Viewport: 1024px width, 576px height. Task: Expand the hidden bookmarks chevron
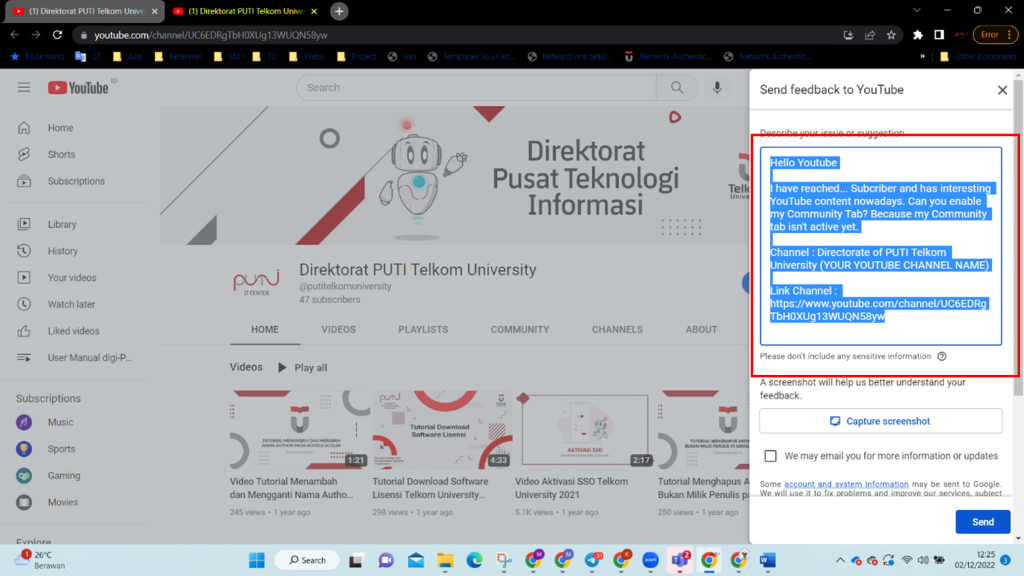(x=922, y=57)
